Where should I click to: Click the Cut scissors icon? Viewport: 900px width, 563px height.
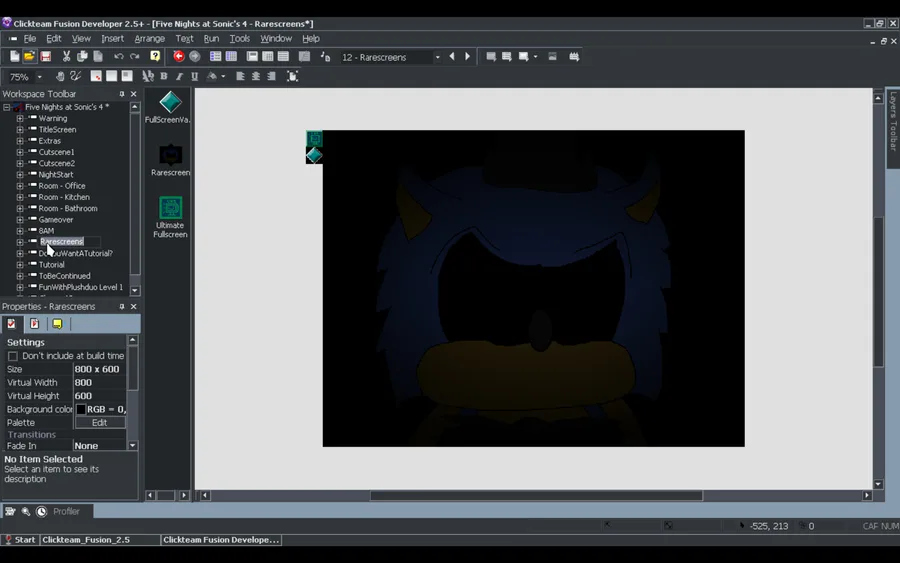(67, 56)
